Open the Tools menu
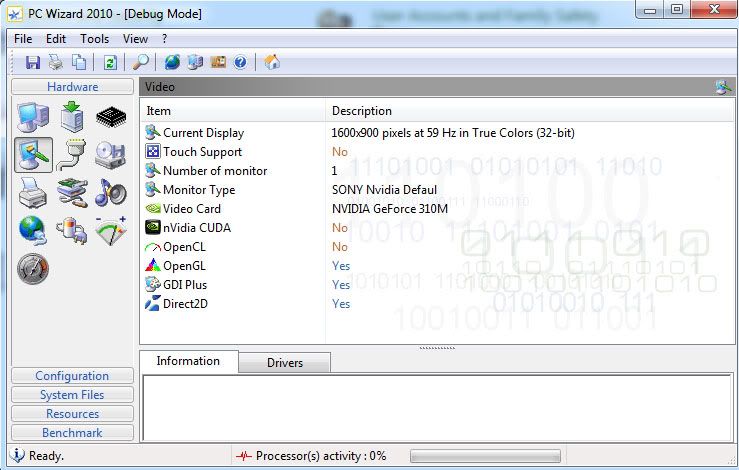Screen dimensions: 739x470 point(94,39)
